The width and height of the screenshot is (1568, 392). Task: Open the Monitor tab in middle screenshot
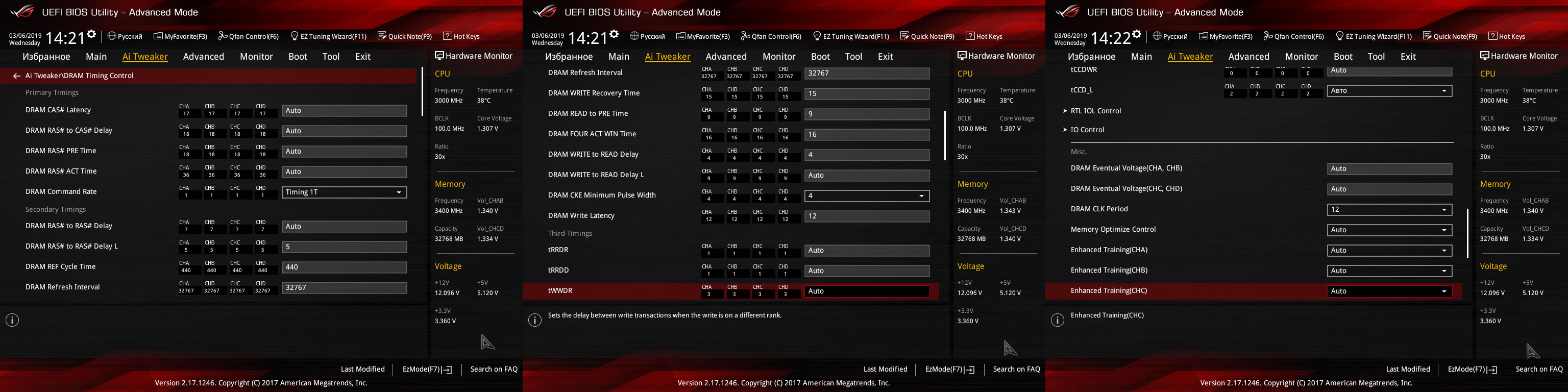coord(779,57)
